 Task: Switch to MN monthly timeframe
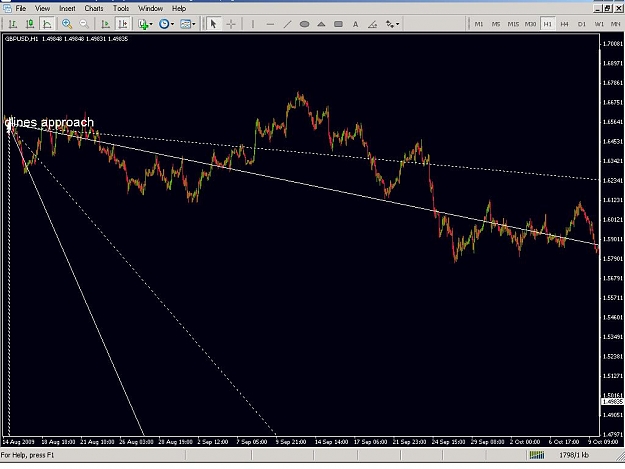pyautogui.click(x=615, y=24)
